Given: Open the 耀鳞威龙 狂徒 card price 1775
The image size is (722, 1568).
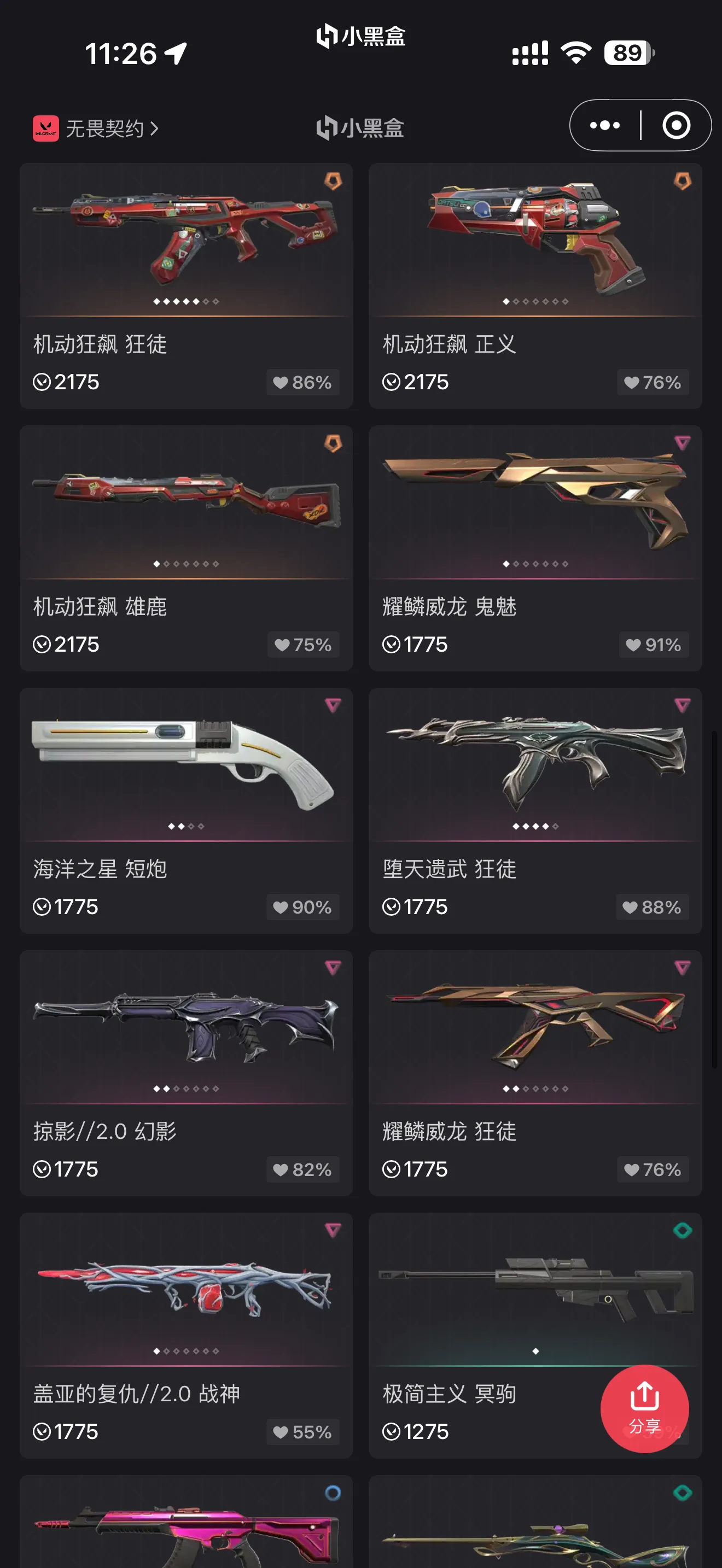Looking at the screenshot, I should (415, 1169).
